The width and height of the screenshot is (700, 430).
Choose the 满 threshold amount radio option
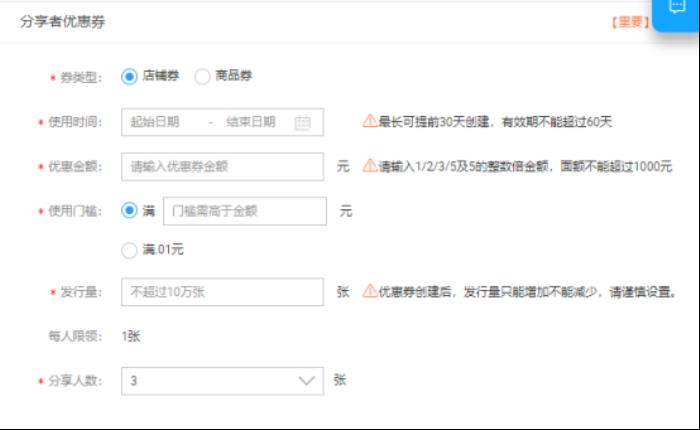click(129, 211)
